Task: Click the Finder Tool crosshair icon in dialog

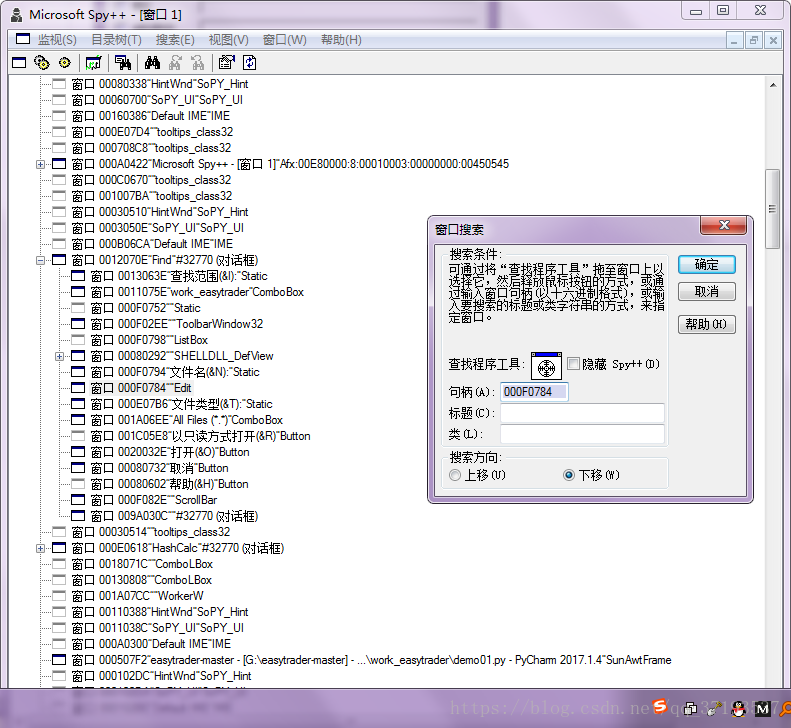Action: tap(546, 366)
